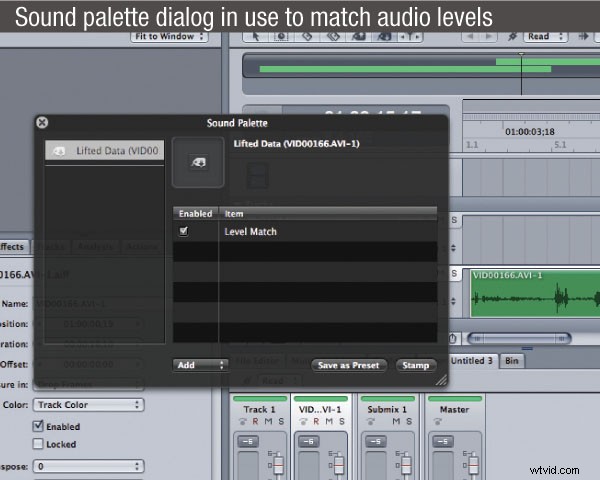
Task: Open the Fit to Window dropdown
Action: click(x=169, y=36)
